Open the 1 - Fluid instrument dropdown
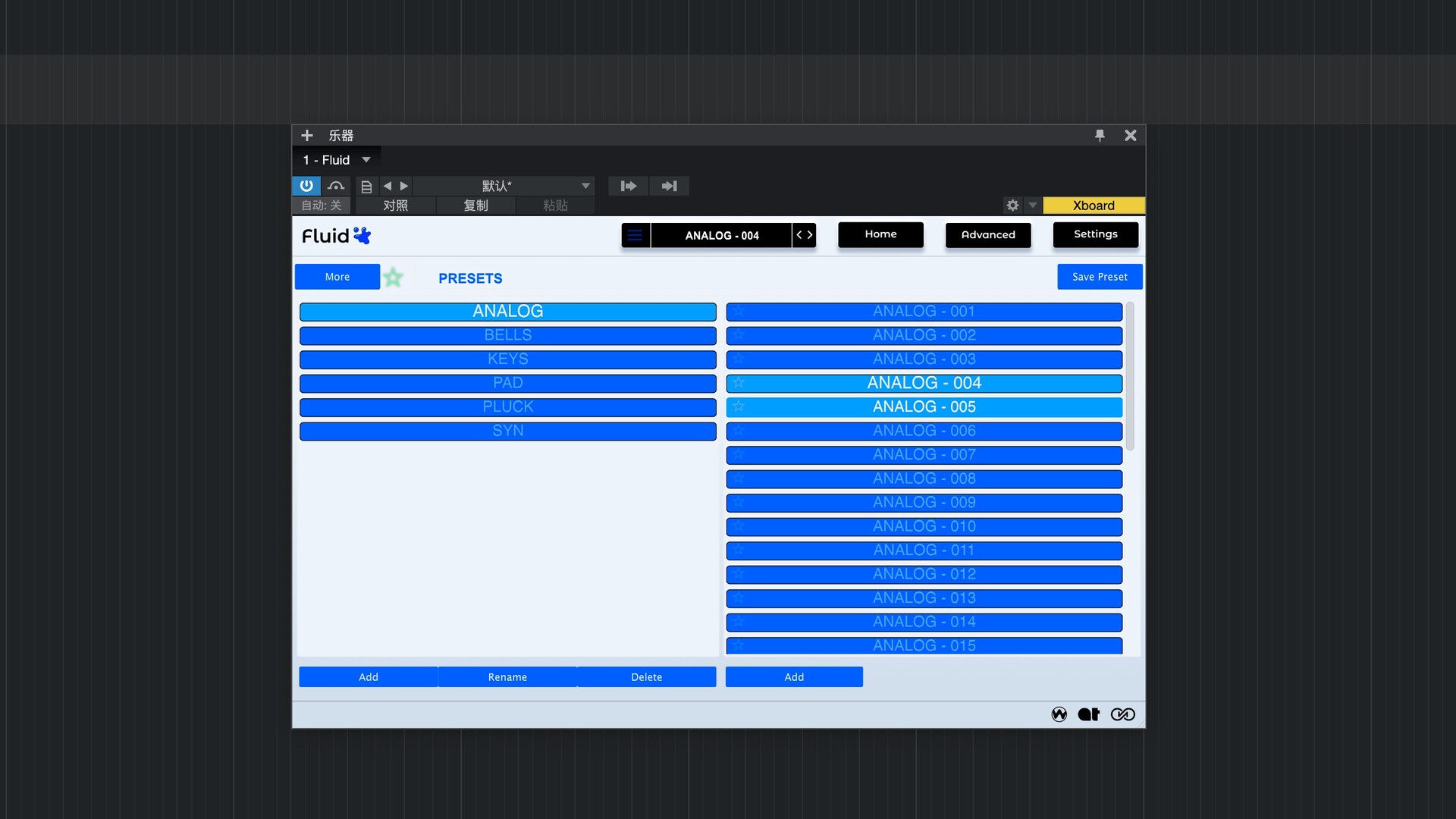Viewport: 1456px width, 819px height. coord(337,160)
